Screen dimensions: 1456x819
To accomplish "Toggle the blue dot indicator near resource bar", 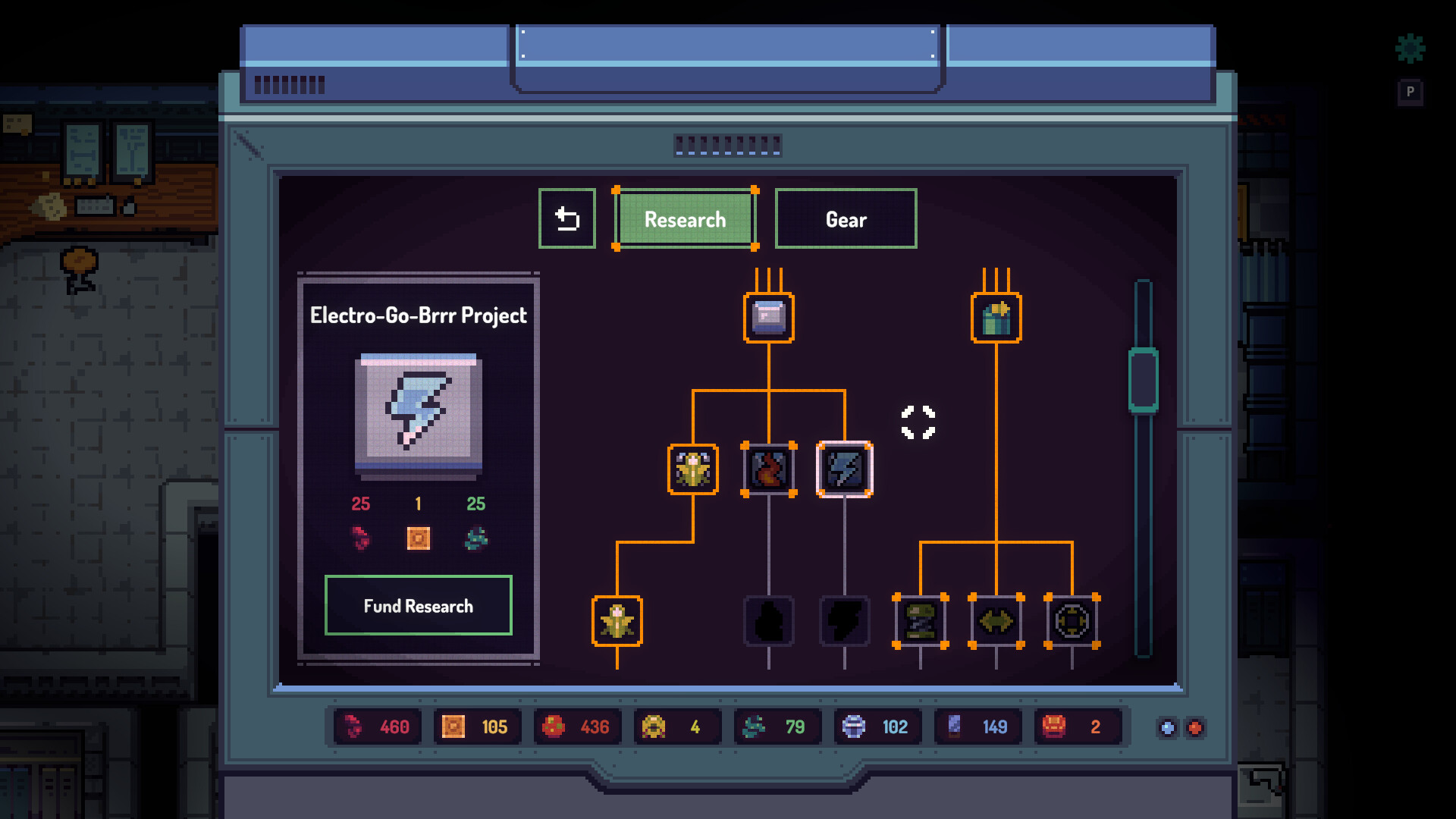I will point(1166,726).
